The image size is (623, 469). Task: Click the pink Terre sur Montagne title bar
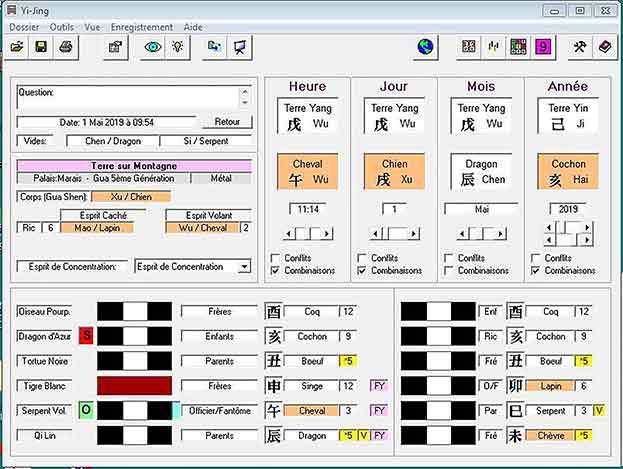[134, 166]
